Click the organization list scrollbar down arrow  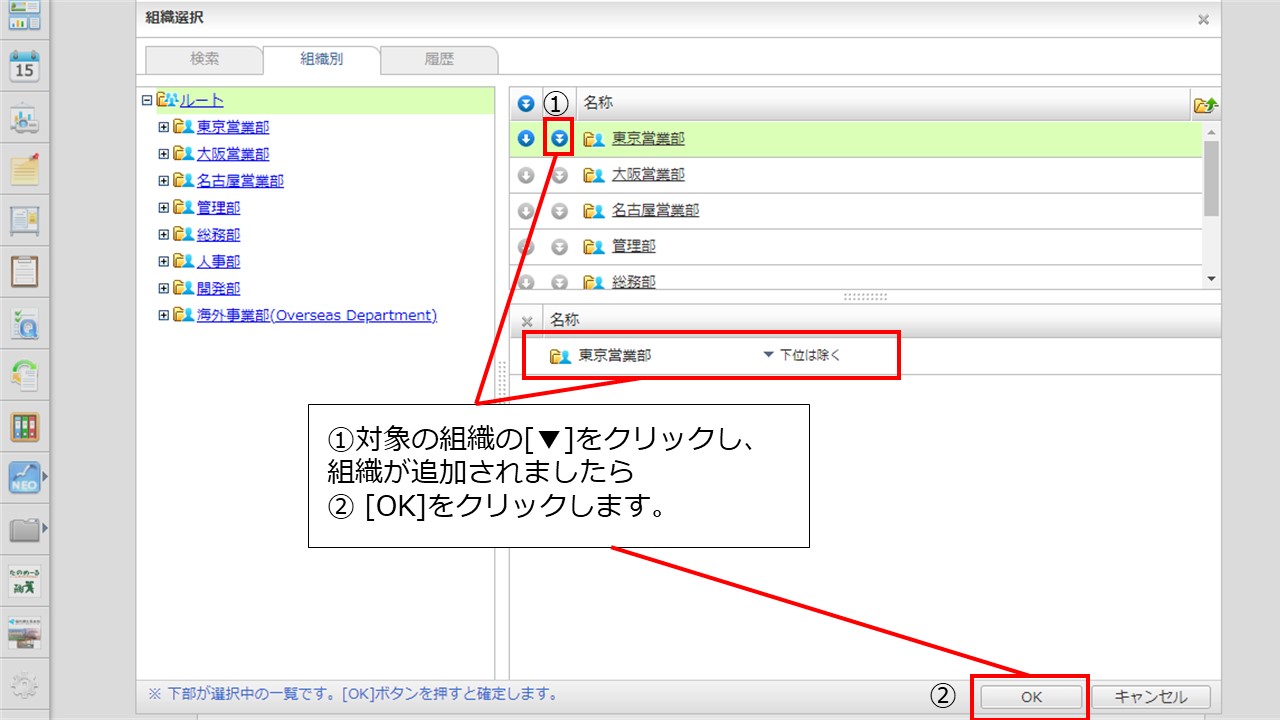click(1212, 280)
